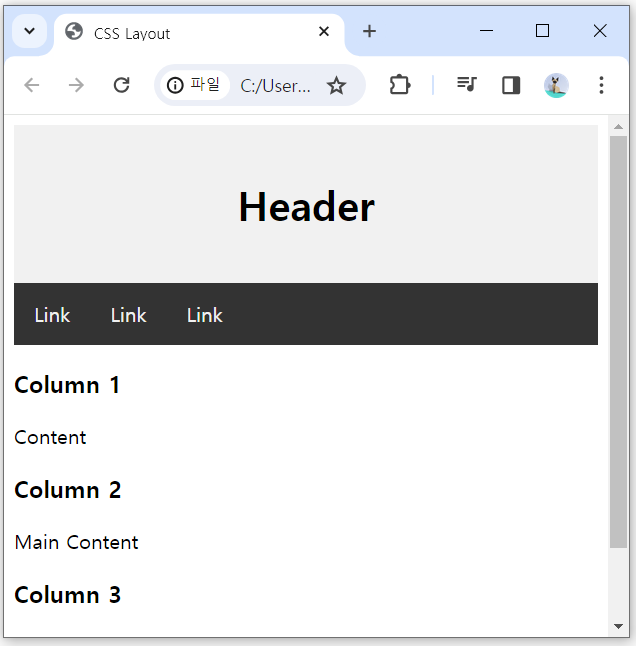Click the Content paragraph under Column 1

click(x=50, y=437)
